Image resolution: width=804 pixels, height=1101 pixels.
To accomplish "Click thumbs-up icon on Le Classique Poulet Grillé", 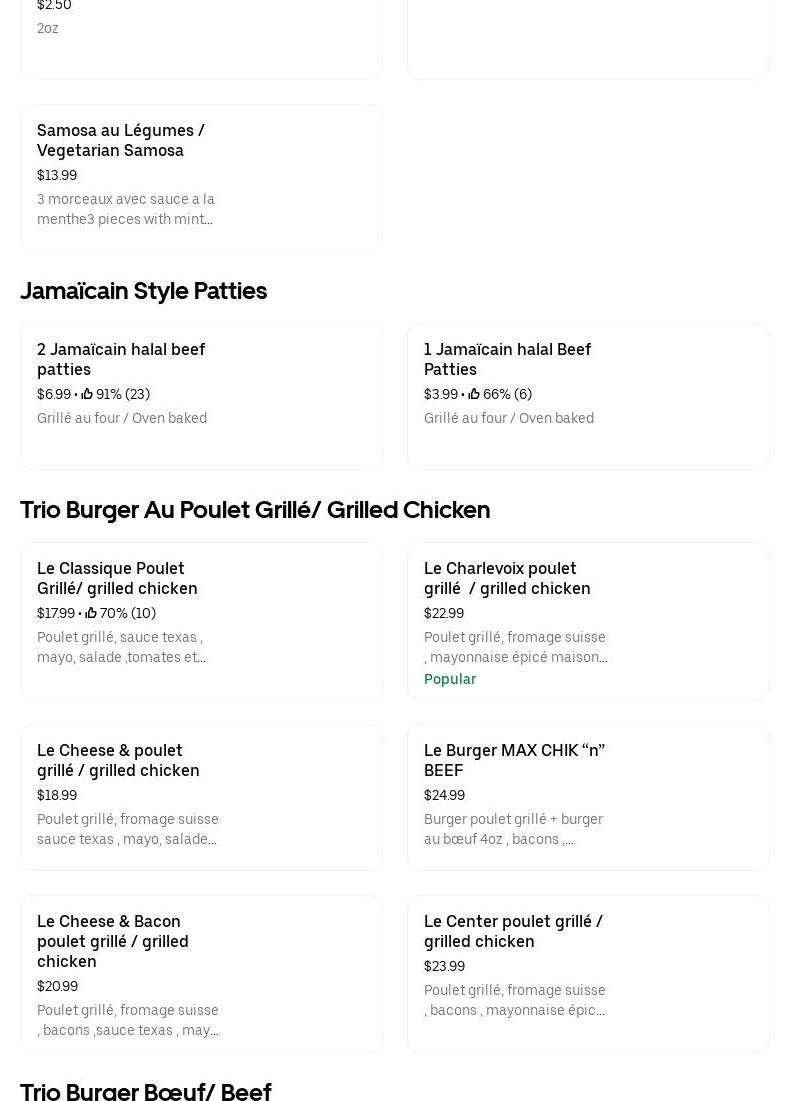I will [x=91, y=614].
